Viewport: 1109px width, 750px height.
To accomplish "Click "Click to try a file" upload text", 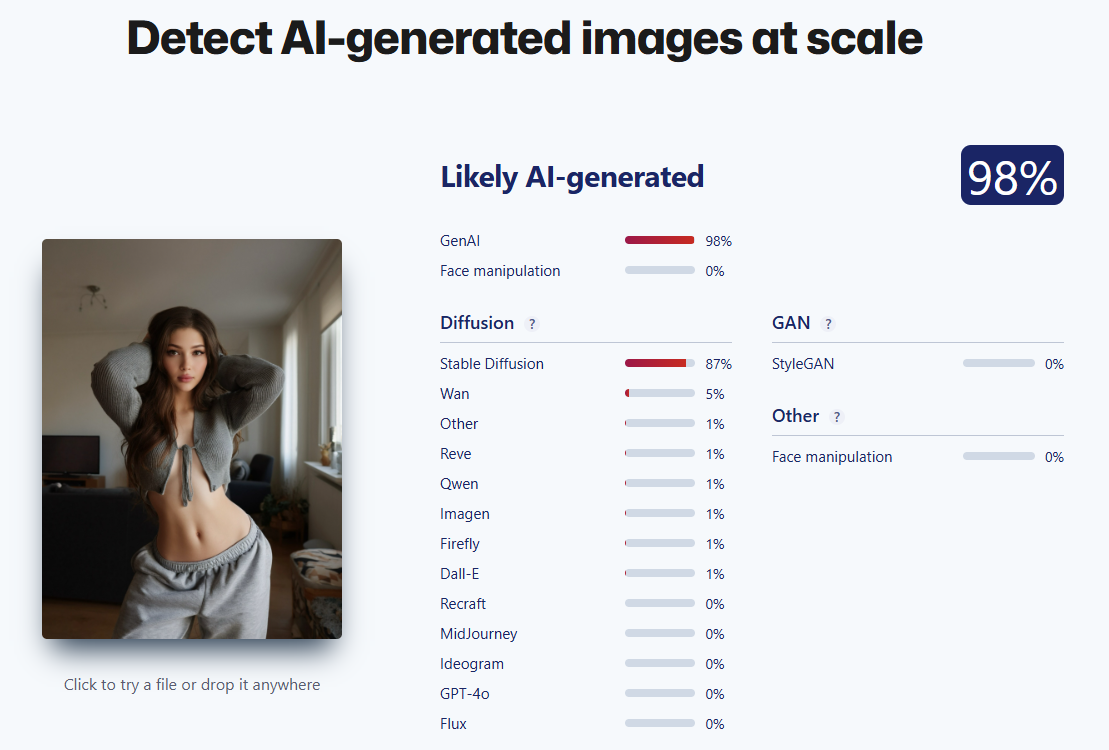I will pyautogui.click(x=192, y=685).
